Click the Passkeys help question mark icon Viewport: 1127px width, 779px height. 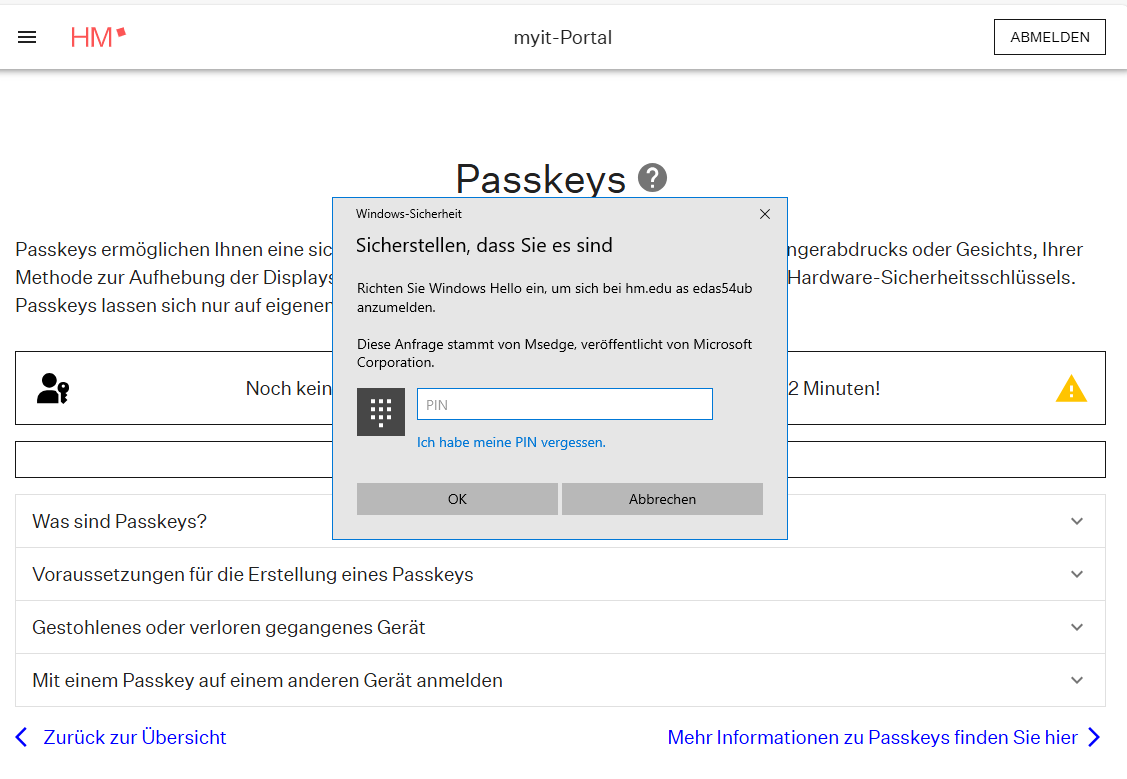(x=652, y=178)
